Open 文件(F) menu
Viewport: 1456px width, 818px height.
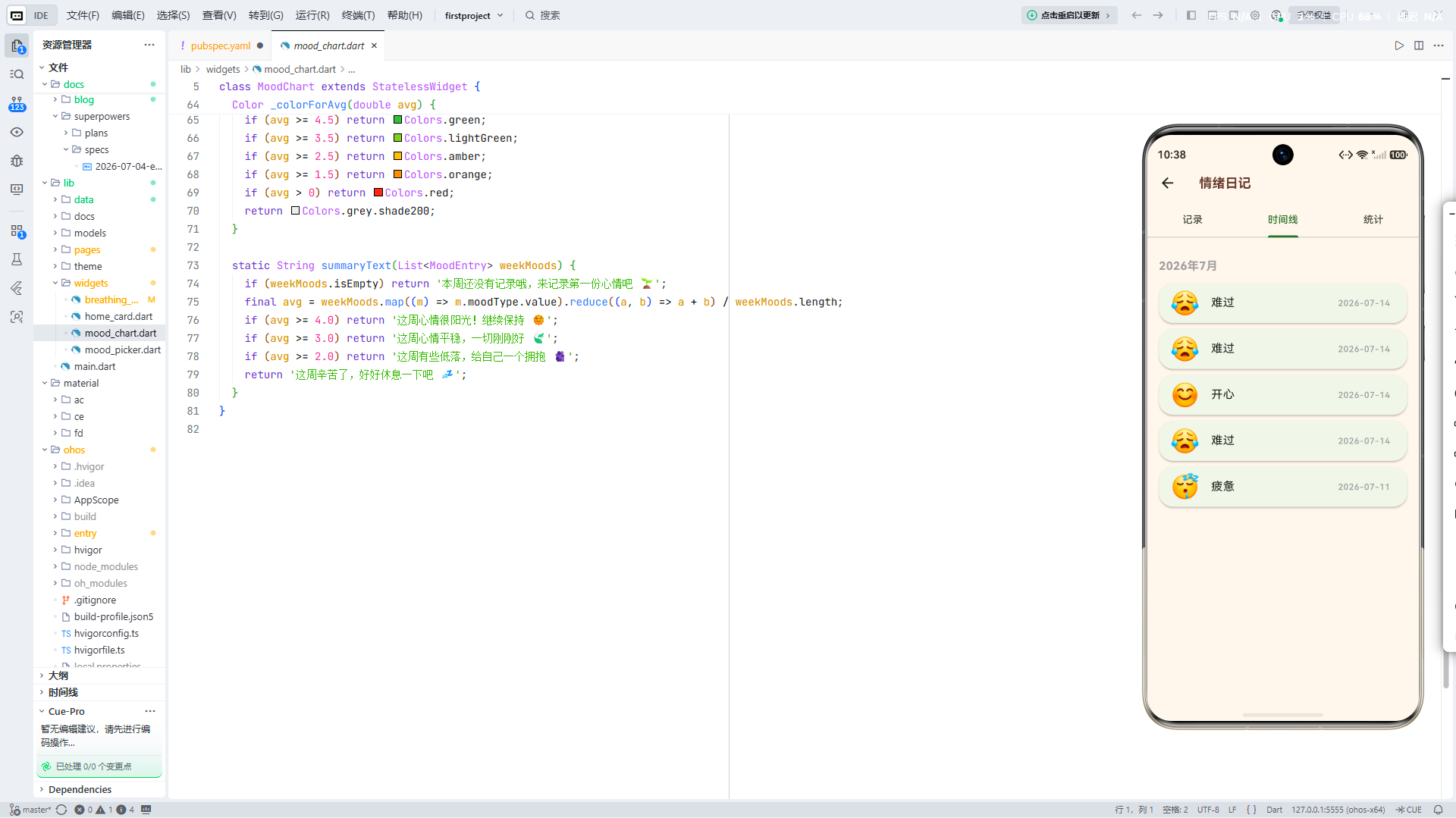pos(83,15)
